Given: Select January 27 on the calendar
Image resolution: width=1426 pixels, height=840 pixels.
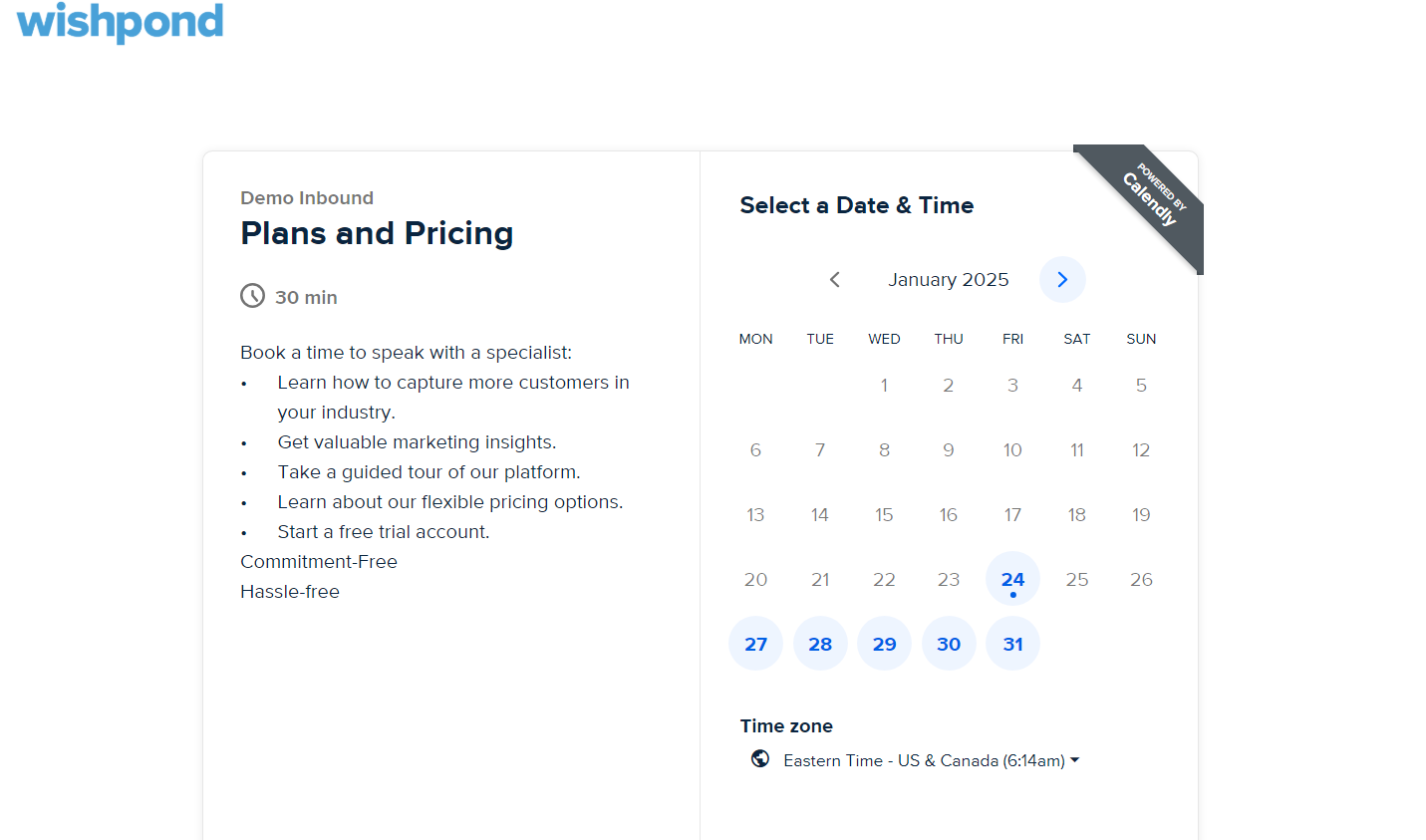Looking at the screenshot, I should point(755,643).
